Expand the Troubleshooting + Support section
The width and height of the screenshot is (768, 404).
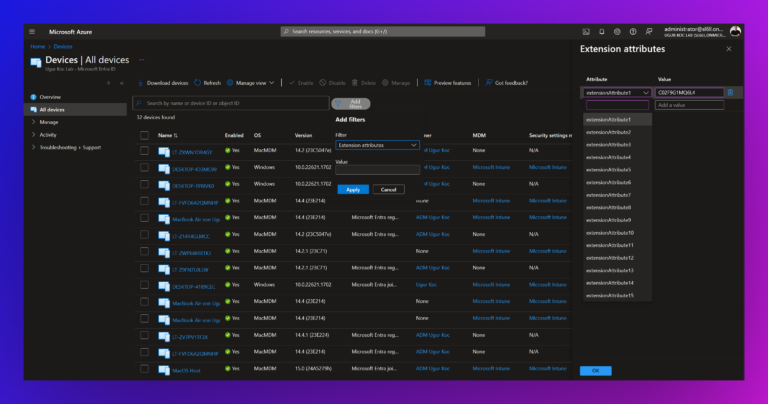(70, 147)
